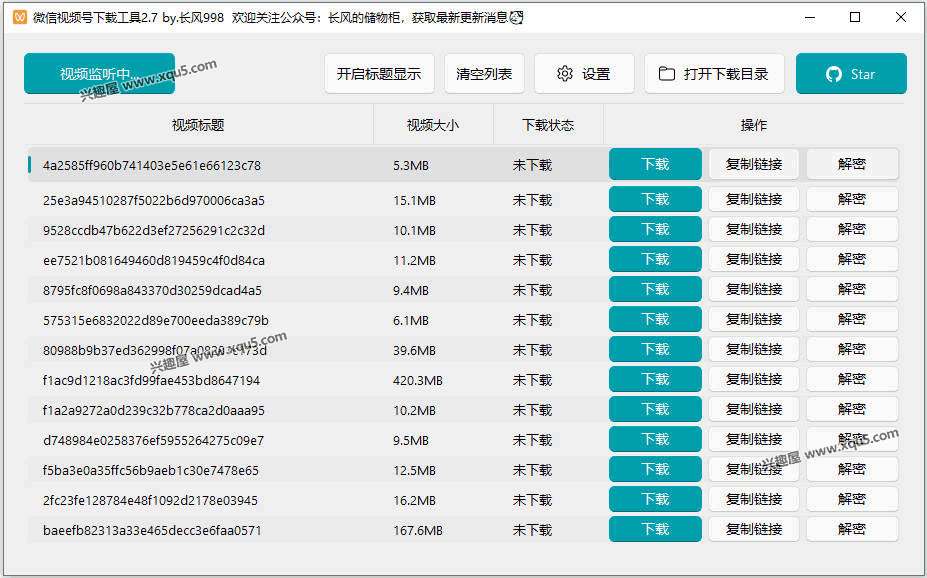Decrypt the 9528ccdb47b622 video
Viewport: 927px width, 578px height.
click(852, 229)
